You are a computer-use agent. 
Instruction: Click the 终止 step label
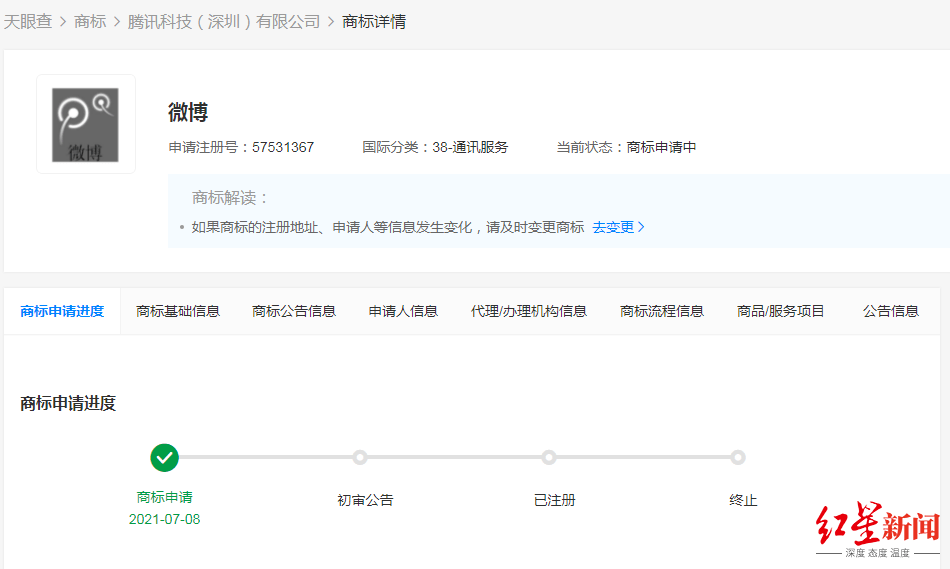(743, 500)
